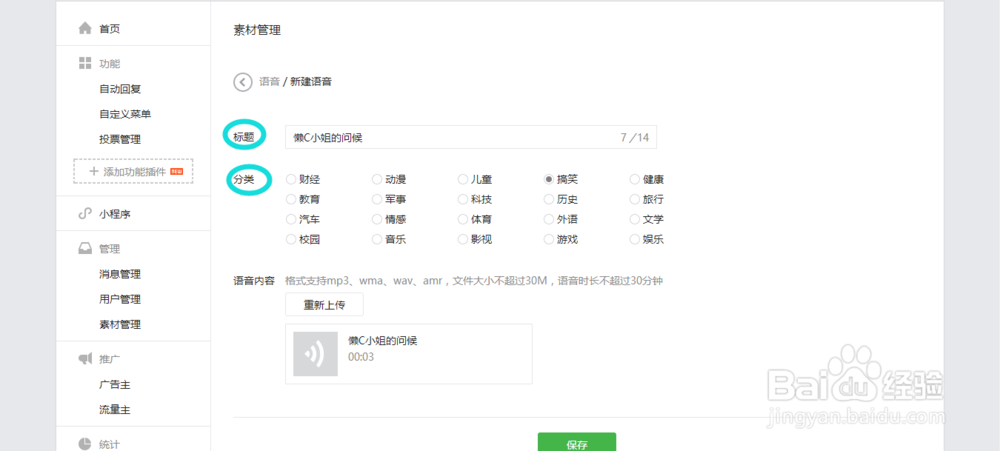Image resolution: width=1000 pixels, height=451 pixels.
Task: Select the 文学 category radio button
Action: 634,219
